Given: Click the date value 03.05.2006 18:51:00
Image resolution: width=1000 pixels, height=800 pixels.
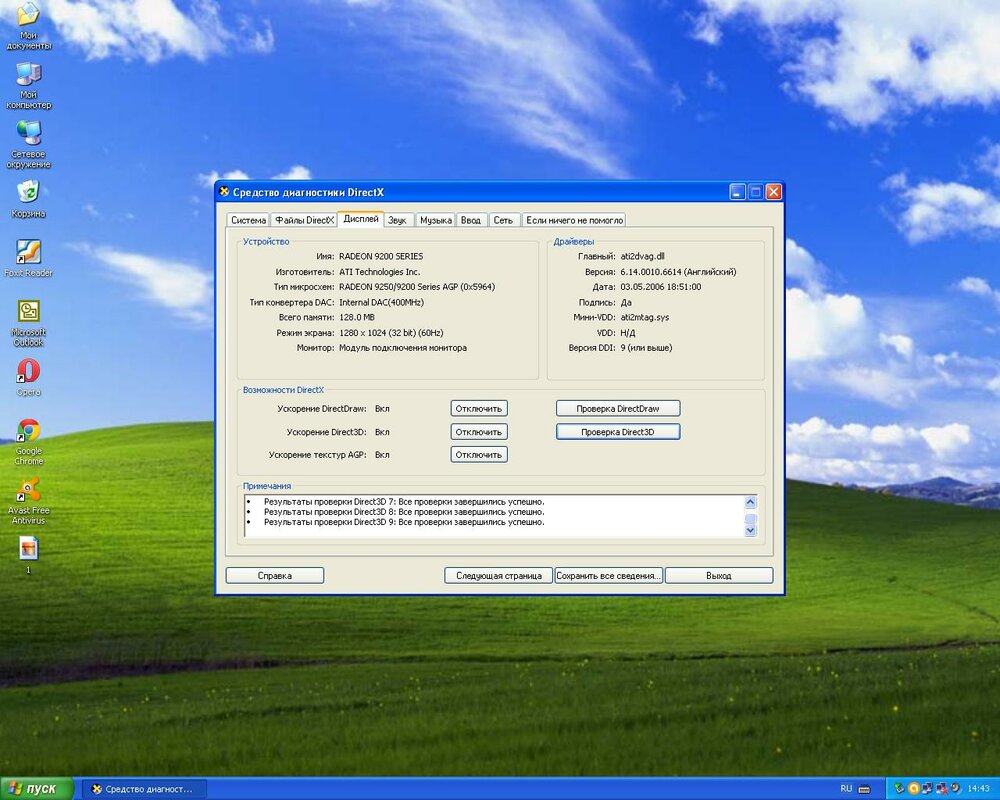Looking at the screenshot, I should click(661, 287).
